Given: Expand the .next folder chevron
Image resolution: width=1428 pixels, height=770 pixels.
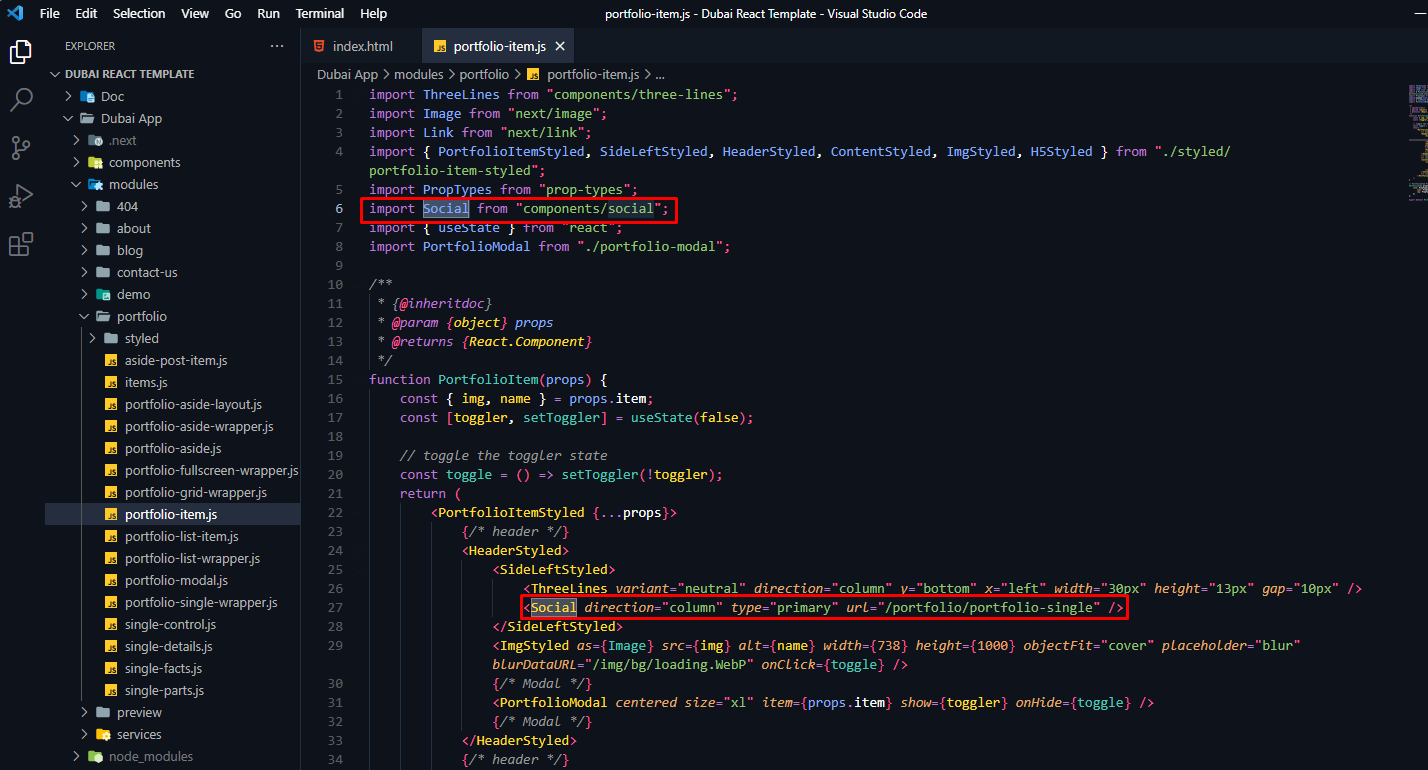Looking at the screenshot, I should (x=76, y=140).
